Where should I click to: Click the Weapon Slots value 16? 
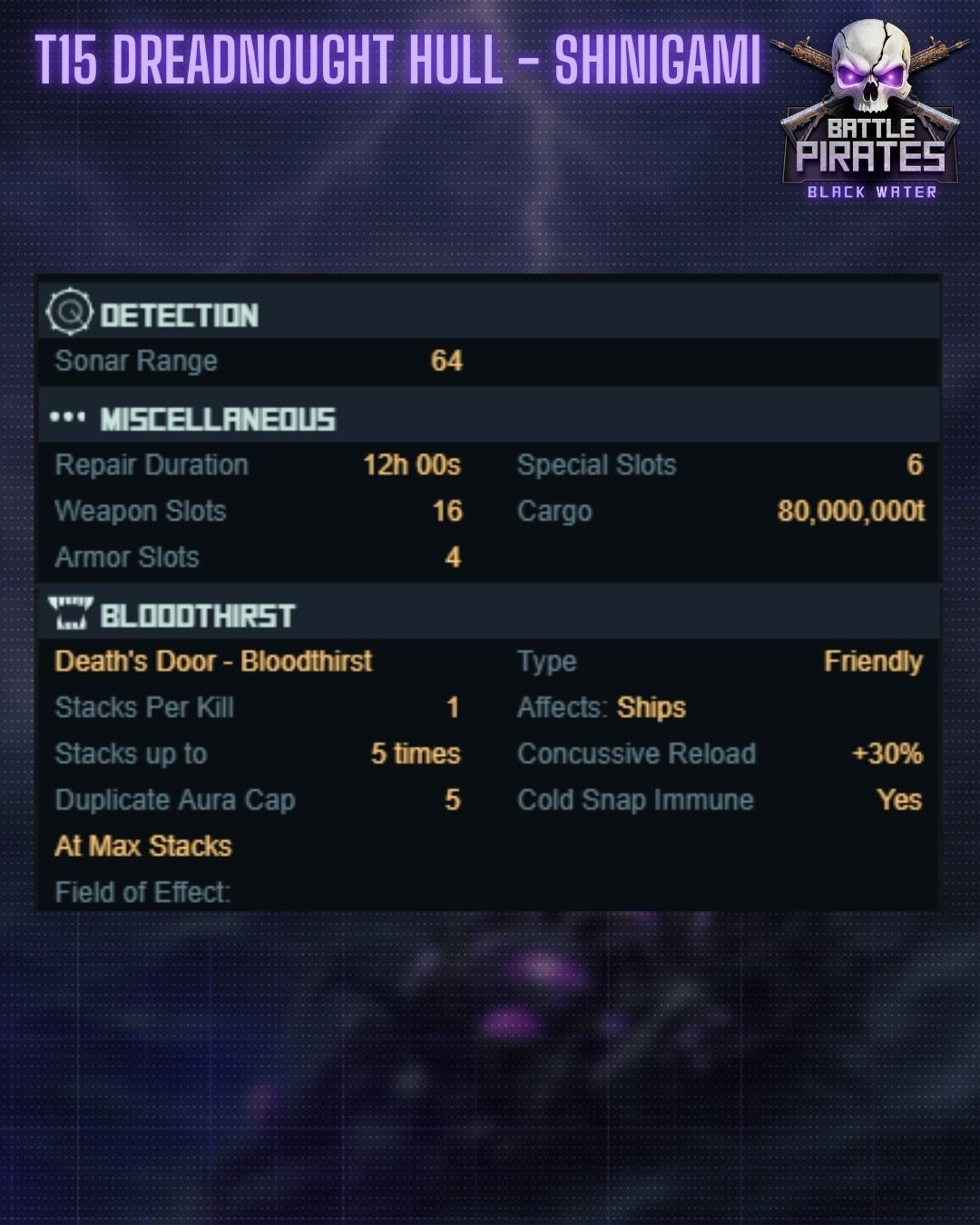pyautogui.click(x=447, y=511)
